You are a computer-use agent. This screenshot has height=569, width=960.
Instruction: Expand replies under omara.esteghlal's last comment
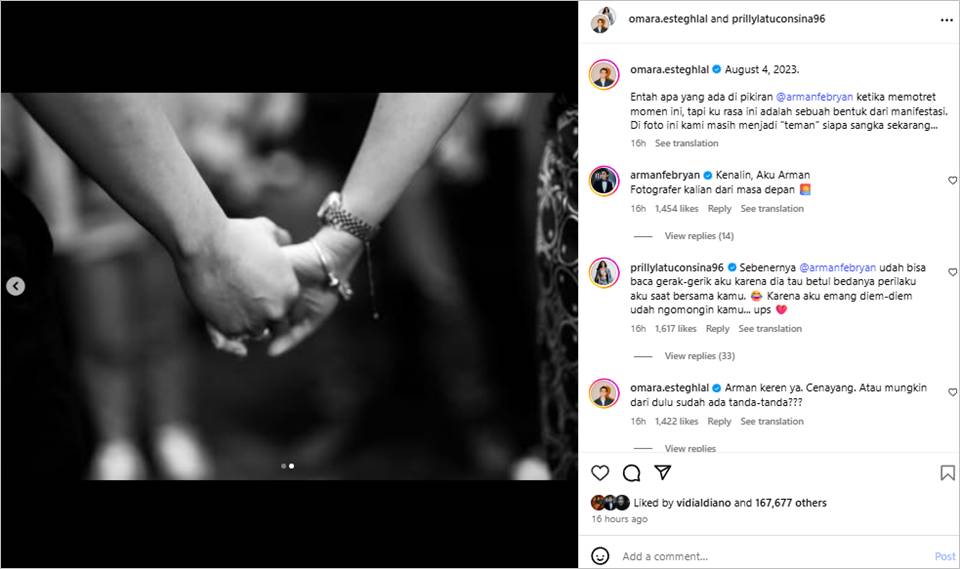pyautogui.click(x=690, y=448)
